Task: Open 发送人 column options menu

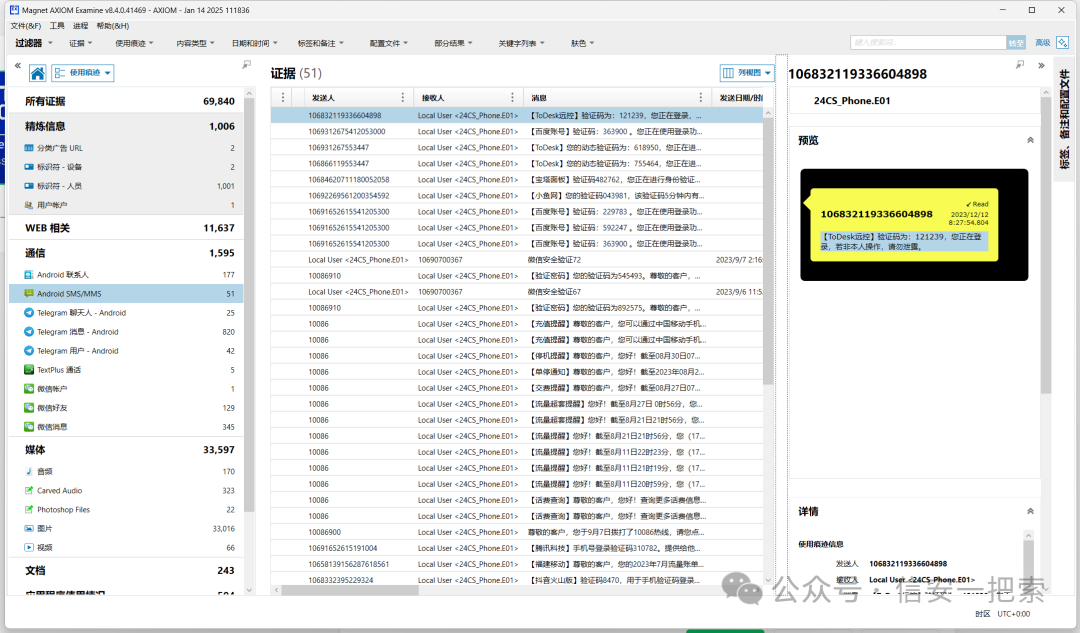Action: 403,98
